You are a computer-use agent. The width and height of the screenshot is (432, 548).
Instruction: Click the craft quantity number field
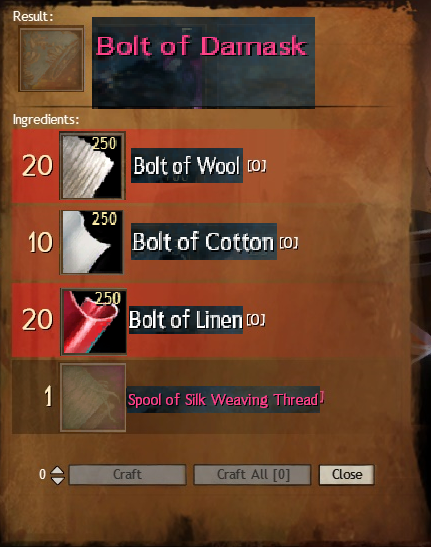[42, 474]
